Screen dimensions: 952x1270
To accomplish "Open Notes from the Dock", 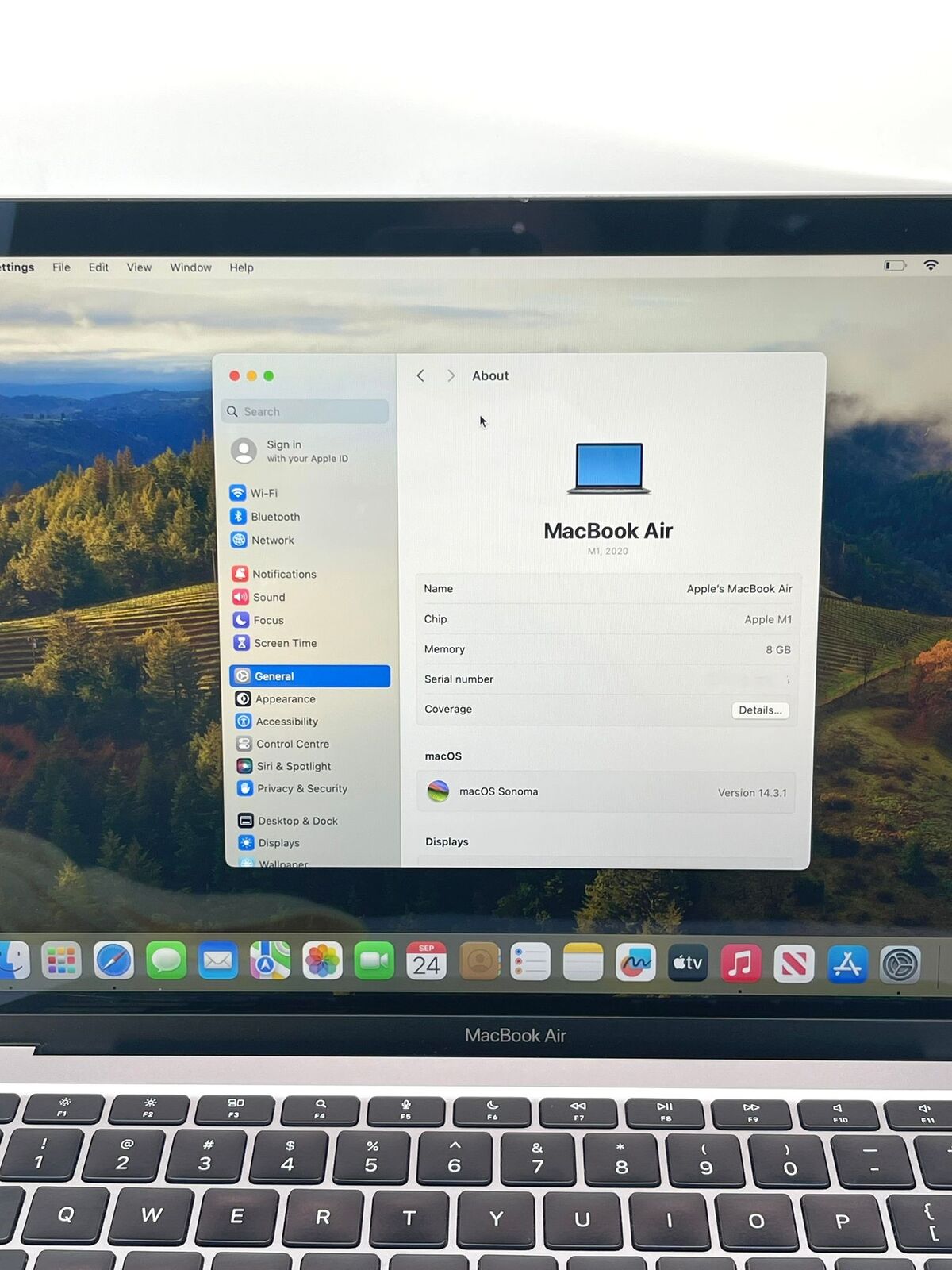I will (x=583, y=962).
